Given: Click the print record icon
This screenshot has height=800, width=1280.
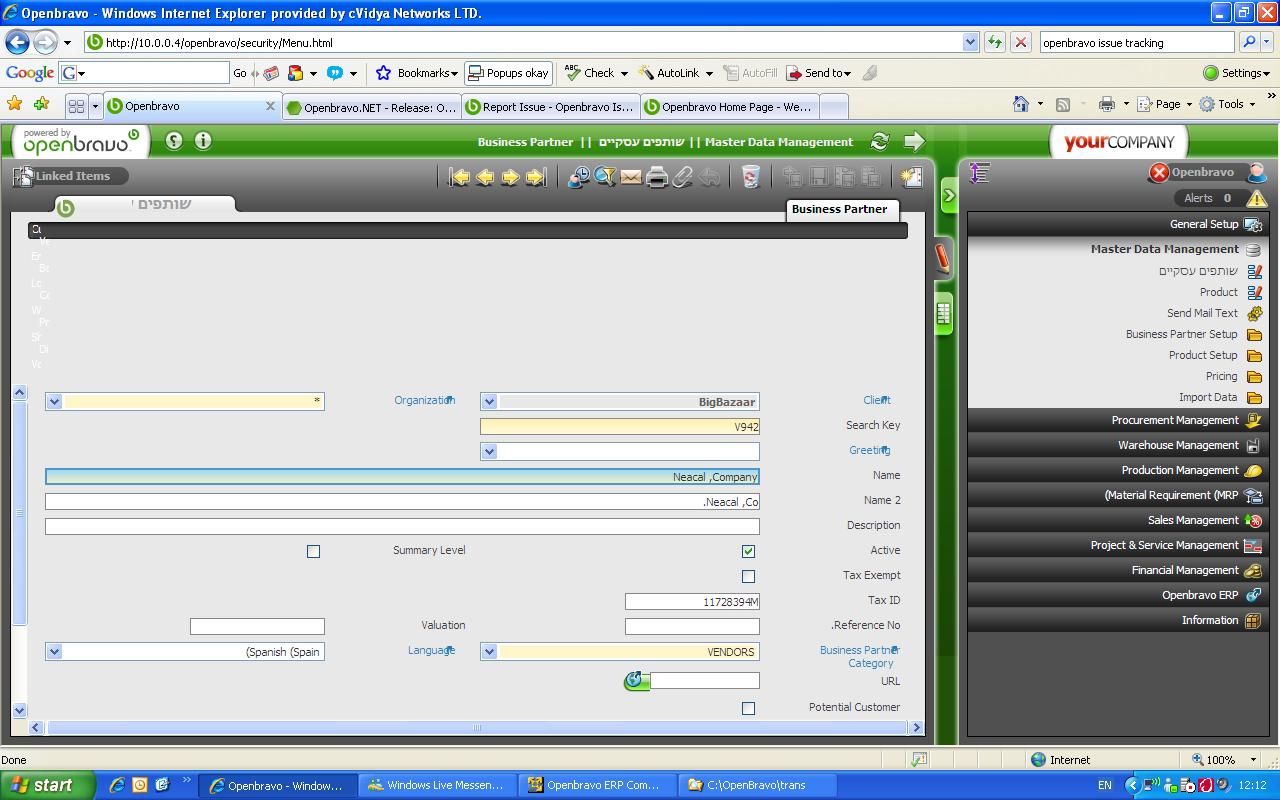Looking at the screenshot, I should [657, 177].
